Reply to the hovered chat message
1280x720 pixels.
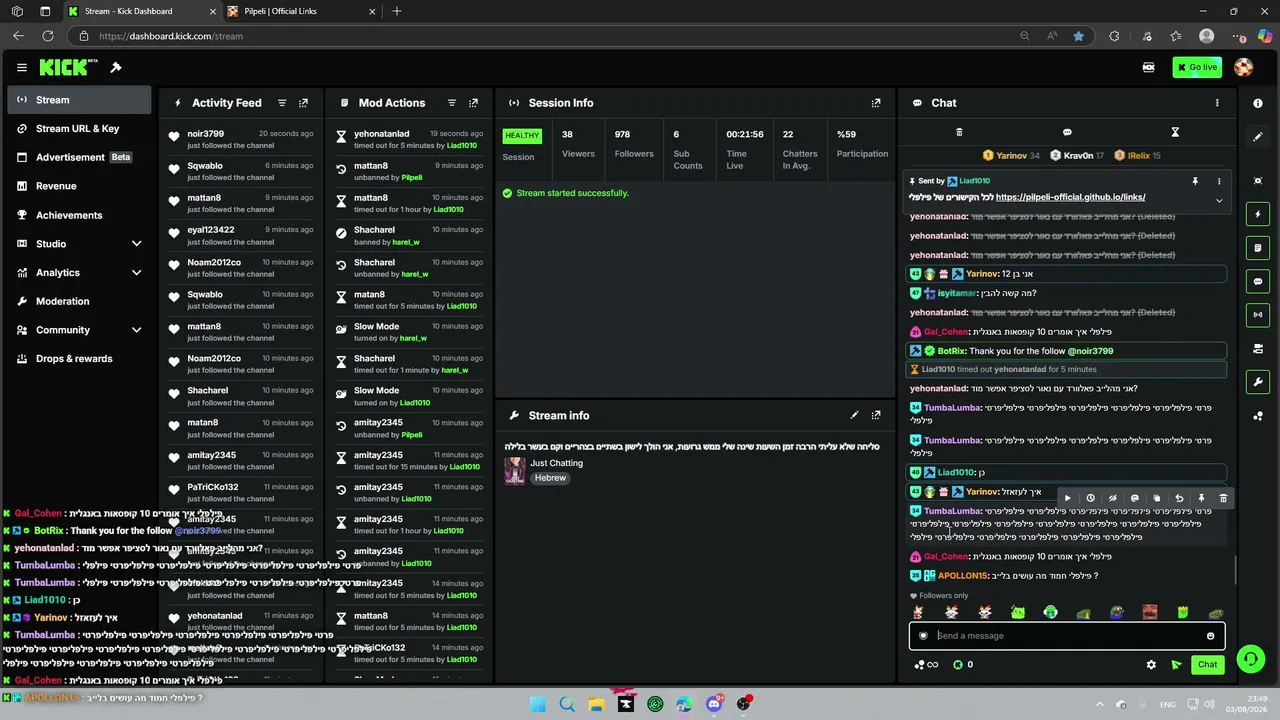tap(1179, 498)
